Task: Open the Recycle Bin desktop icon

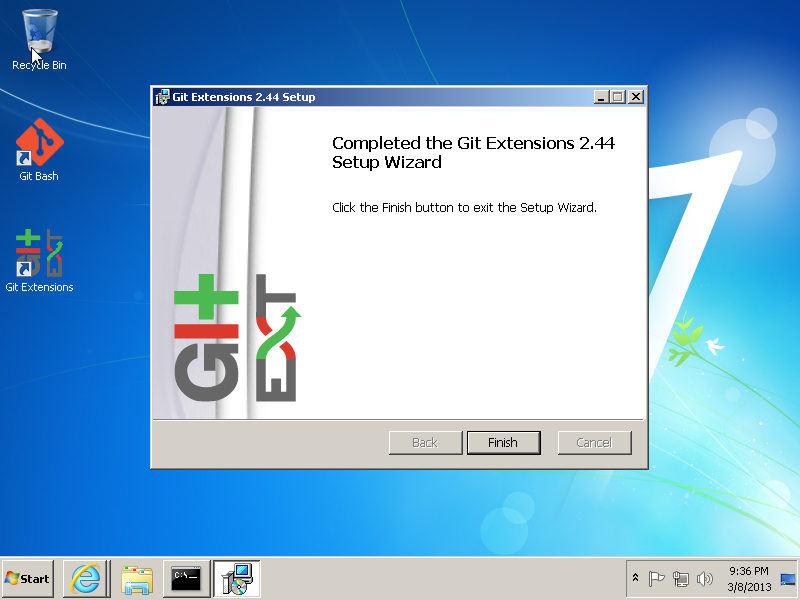Action: coord(39,40)
